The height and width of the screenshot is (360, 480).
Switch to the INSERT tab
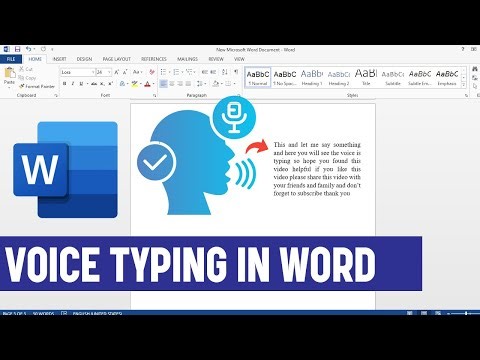pyautogui.click(x=60, y=59)
